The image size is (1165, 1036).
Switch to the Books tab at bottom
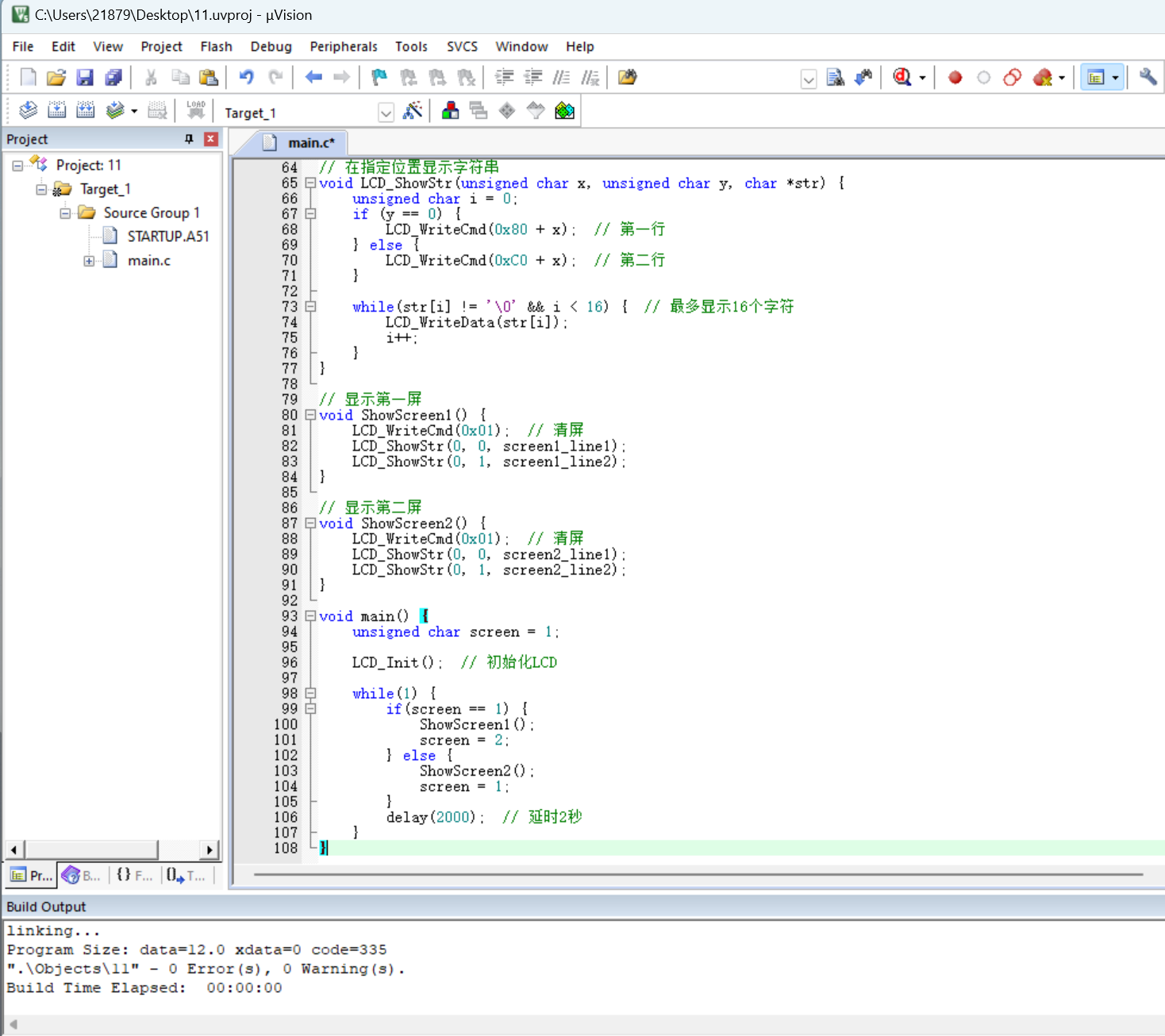[80, 875]
